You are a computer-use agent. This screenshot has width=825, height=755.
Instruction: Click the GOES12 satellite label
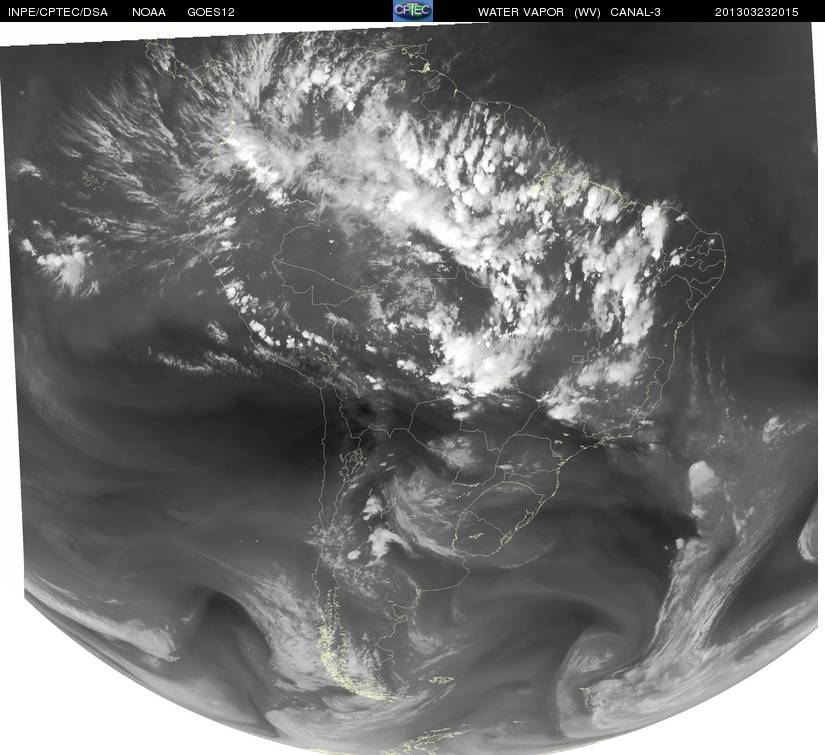tap(211, 12)
